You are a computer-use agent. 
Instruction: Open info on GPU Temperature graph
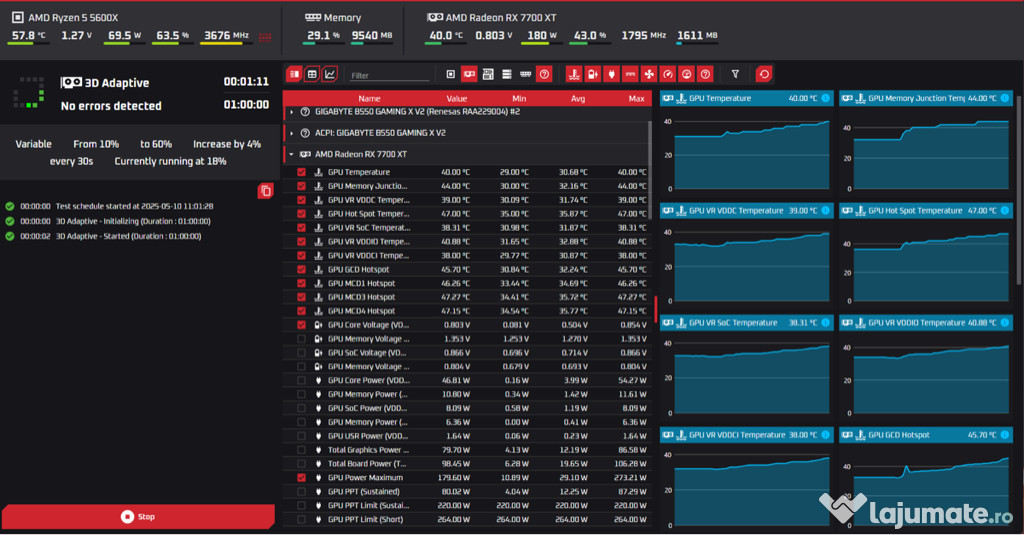tap(825, 99)
